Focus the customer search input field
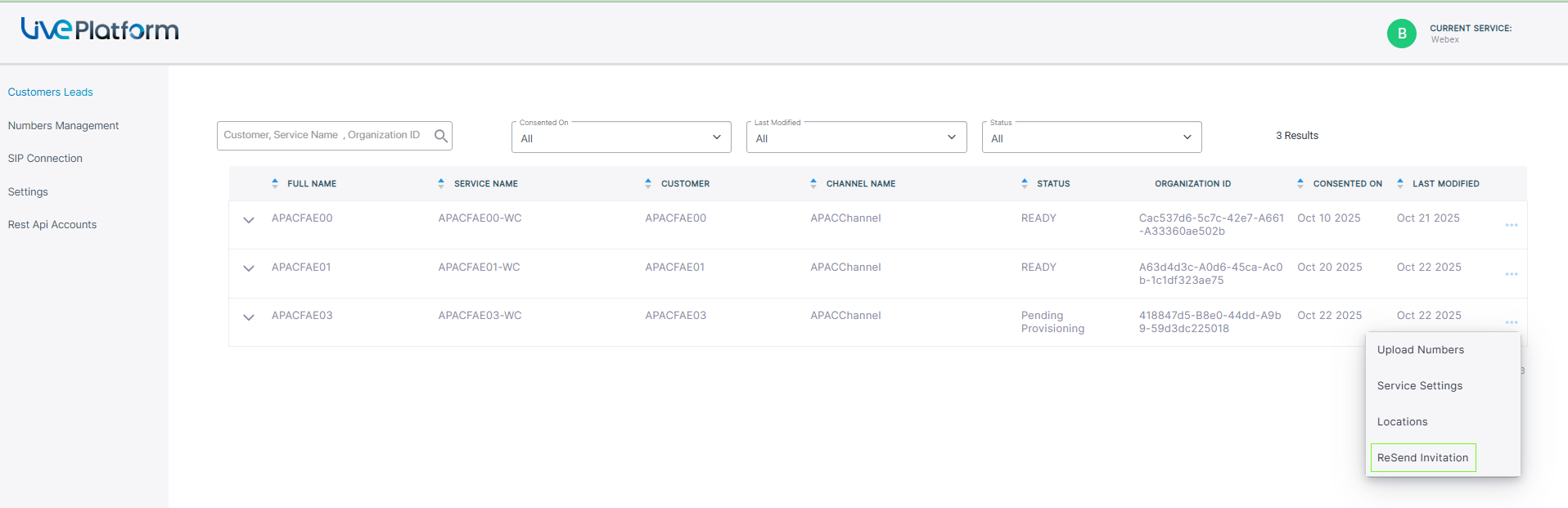Image resolution: width=1568 pixels, height=508 pixels. pyautogui.click(x=323, y=136)
